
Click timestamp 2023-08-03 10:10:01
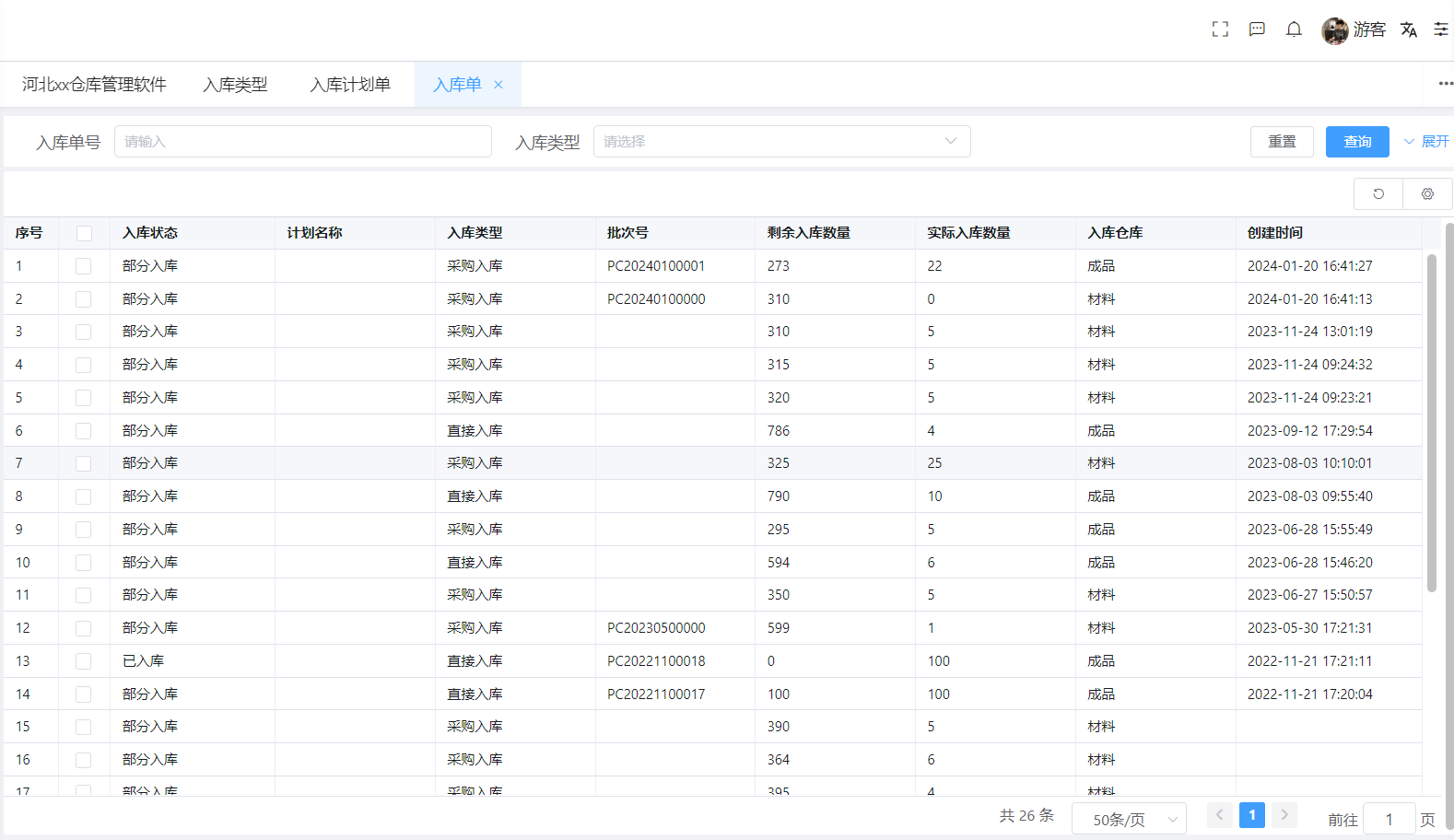click(1310, 463)
